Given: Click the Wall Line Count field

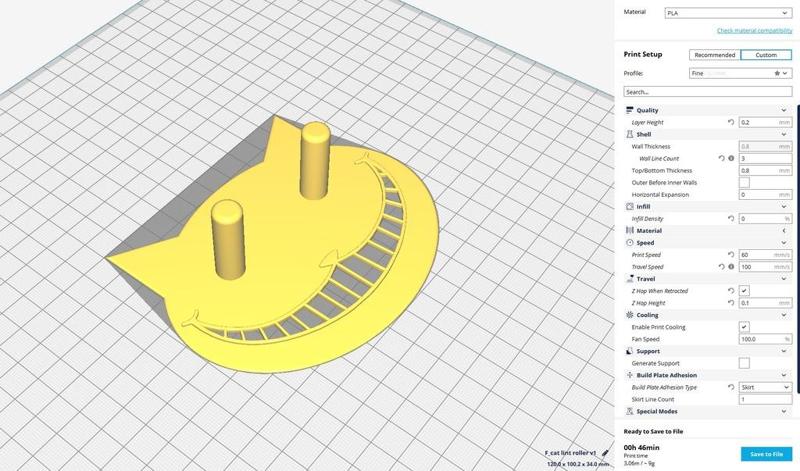Looking at the screenshot, I should (x=765, y=159).
